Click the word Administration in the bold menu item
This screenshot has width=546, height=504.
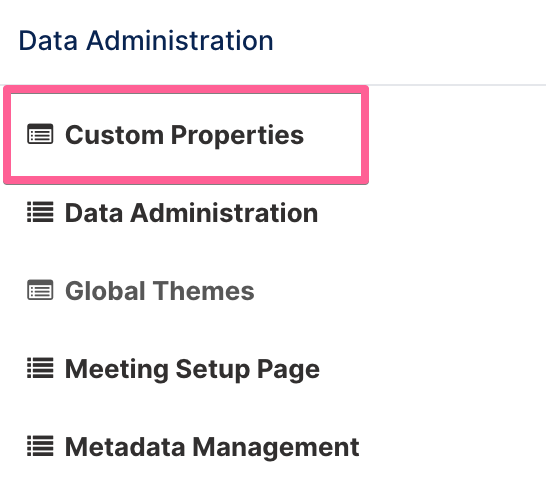(x=224, y=213)
